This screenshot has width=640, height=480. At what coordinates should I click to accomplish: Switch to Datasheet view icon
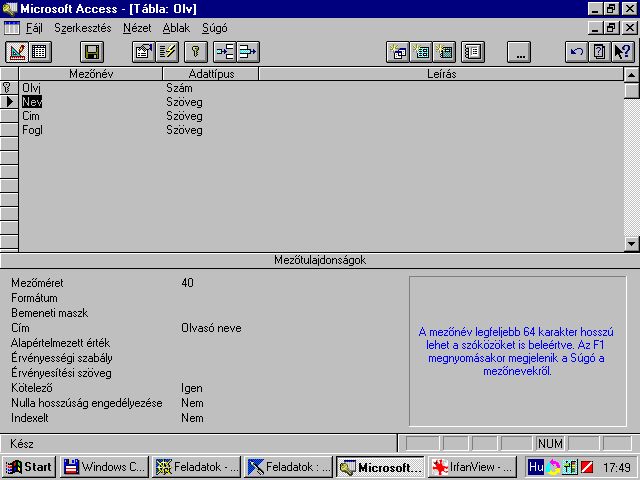coord(40,52)
